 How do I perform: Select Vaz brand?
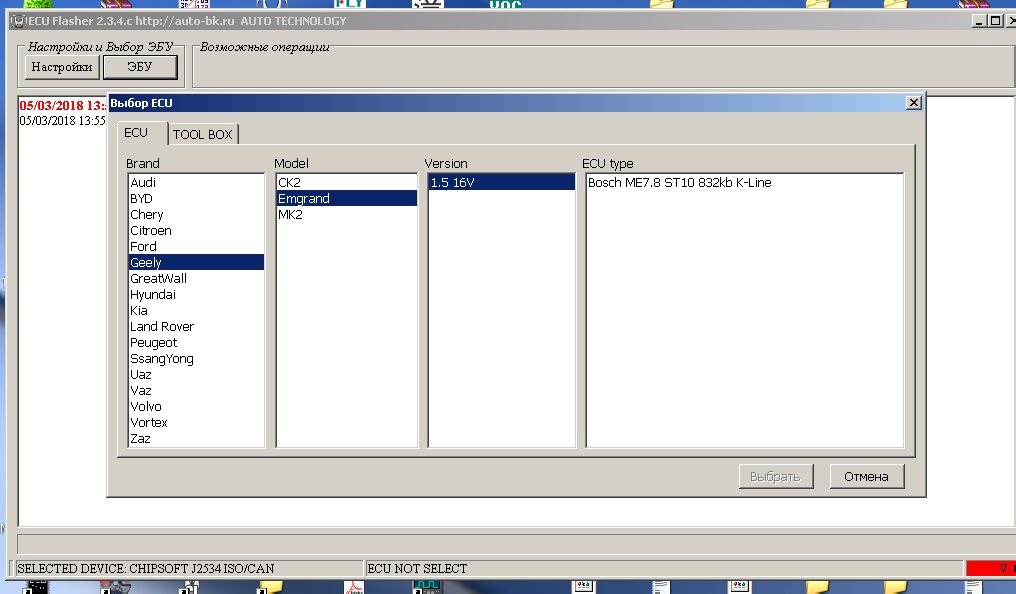(x=196, y=391)
